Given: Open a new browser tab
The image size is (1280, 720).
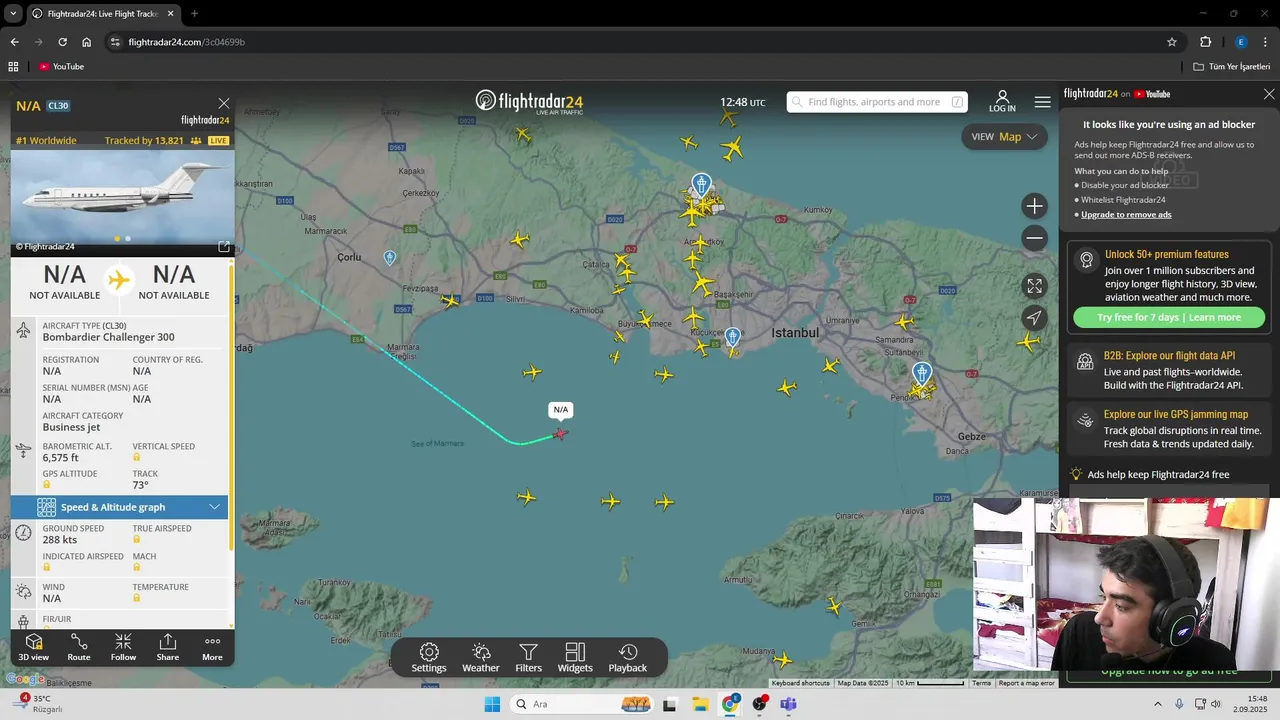Looking at the screenshot, I should click(x=194, y=14).
